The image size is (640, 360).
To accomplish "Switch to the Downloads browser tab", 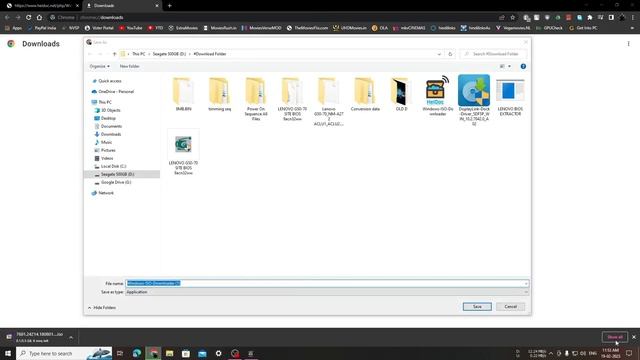I will tap(122, 6).
